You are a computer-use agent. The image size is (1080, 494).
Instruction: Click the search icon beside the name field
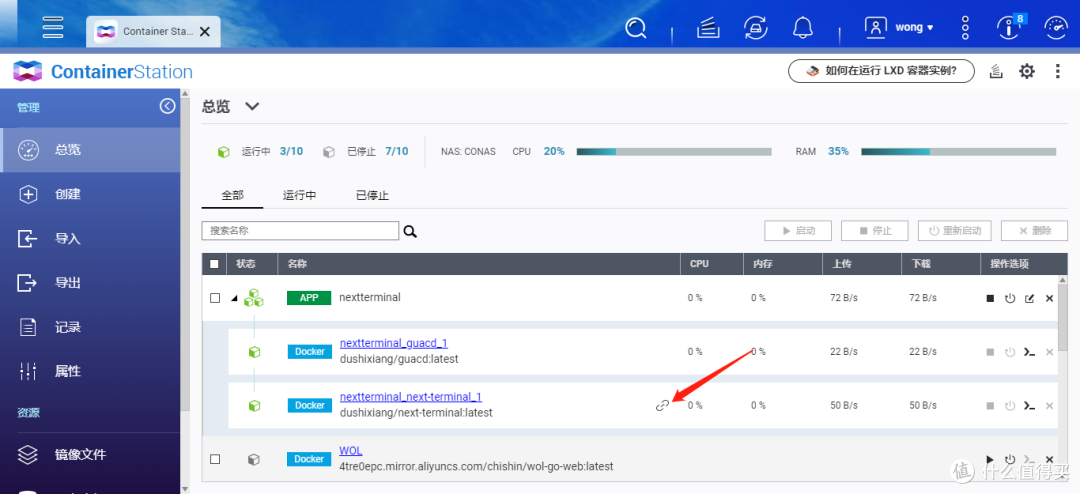click(410, 231)
